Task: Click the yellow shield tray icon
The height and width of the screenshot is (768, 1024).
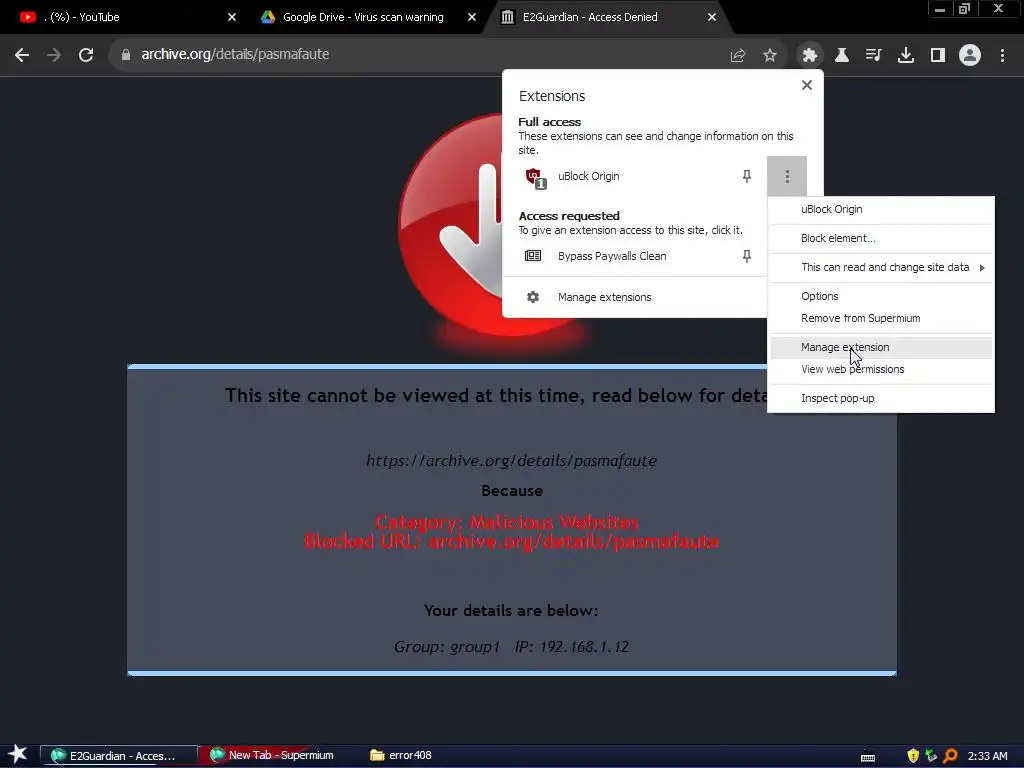Action: pos(913,756)
